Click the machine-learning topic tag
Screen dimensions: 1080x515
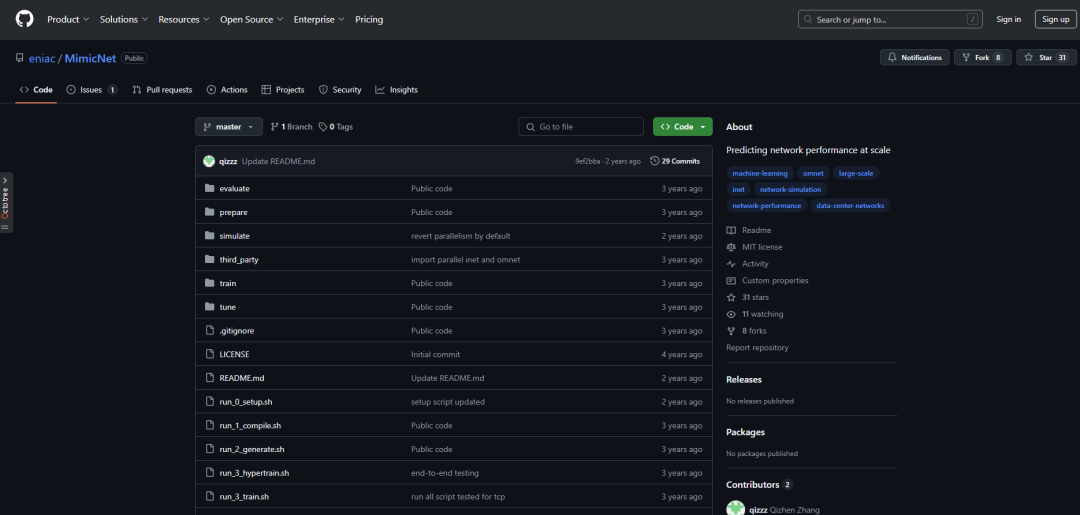point(760,174)
